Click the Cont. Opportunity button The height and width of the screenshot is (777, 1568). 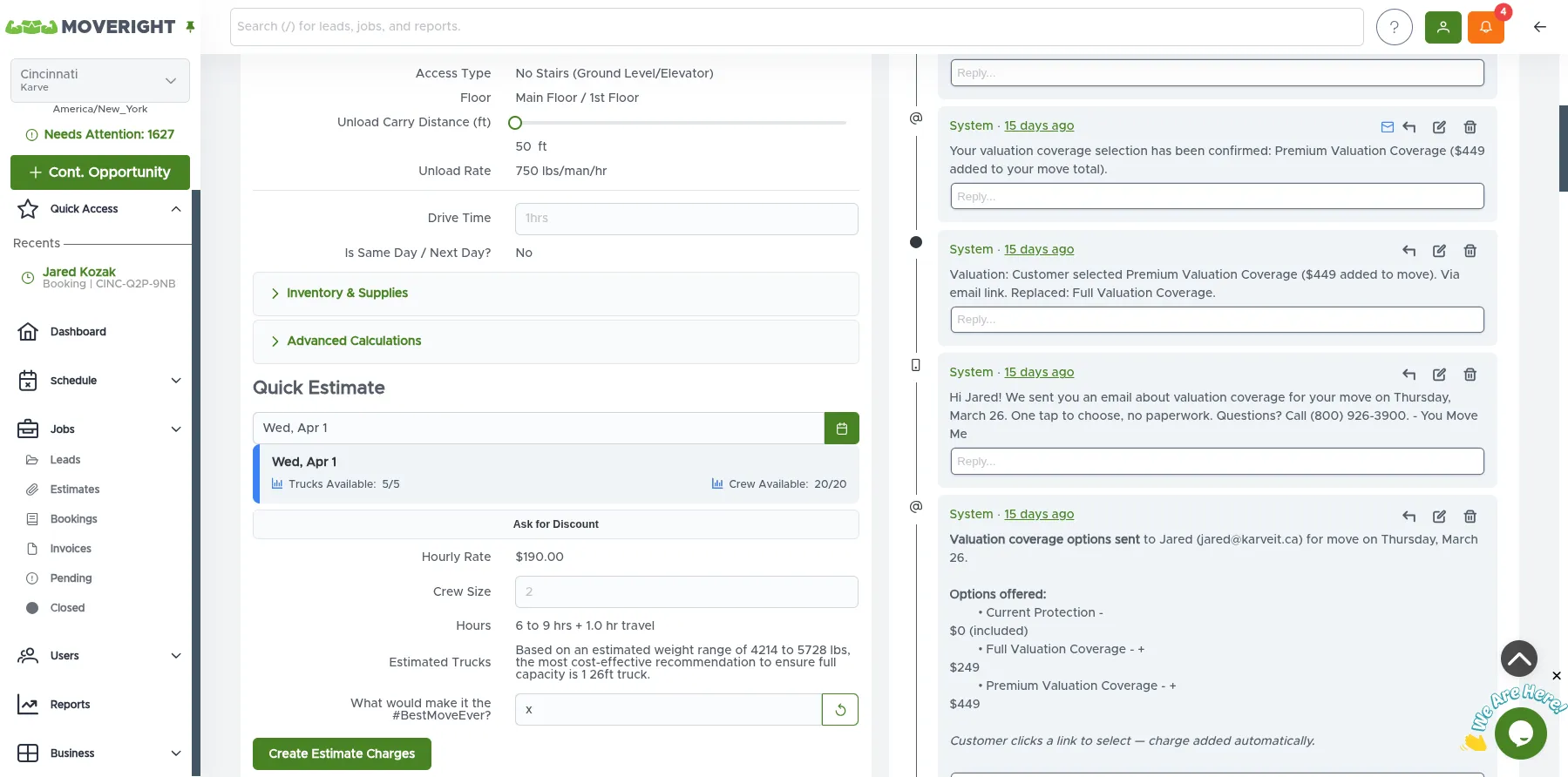[100, 172]
